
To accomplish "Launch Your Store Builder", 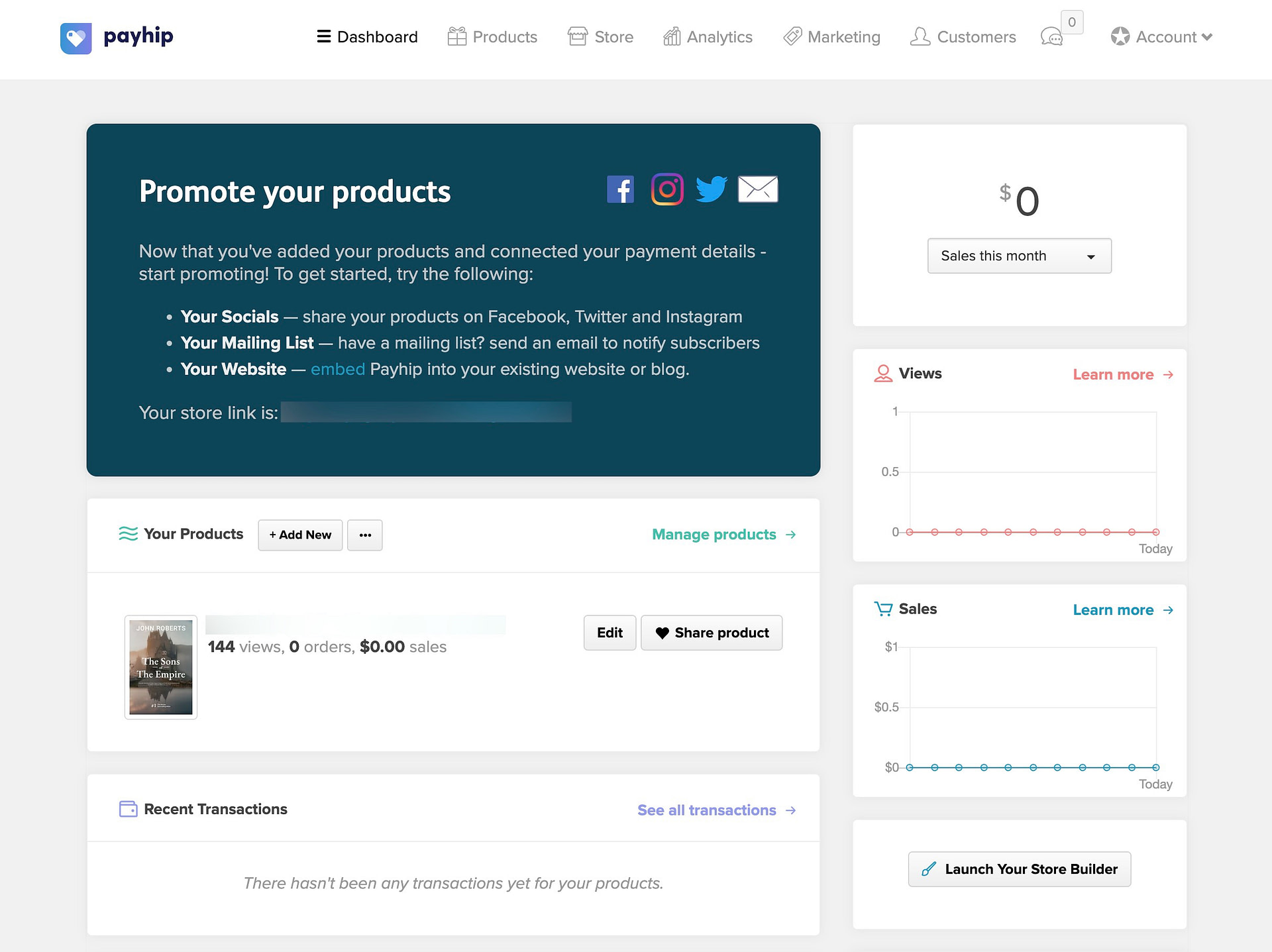I will 1020,869.
